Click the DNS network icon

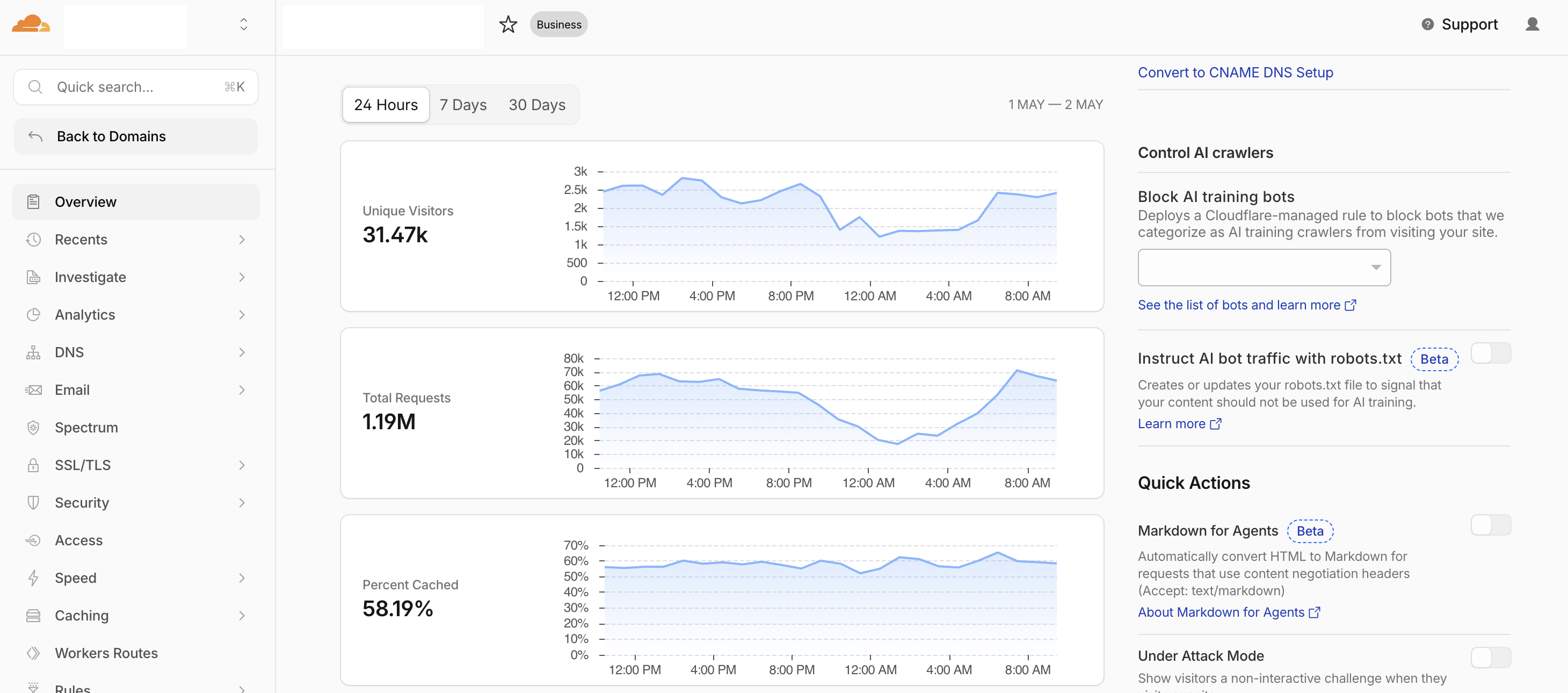33,352
